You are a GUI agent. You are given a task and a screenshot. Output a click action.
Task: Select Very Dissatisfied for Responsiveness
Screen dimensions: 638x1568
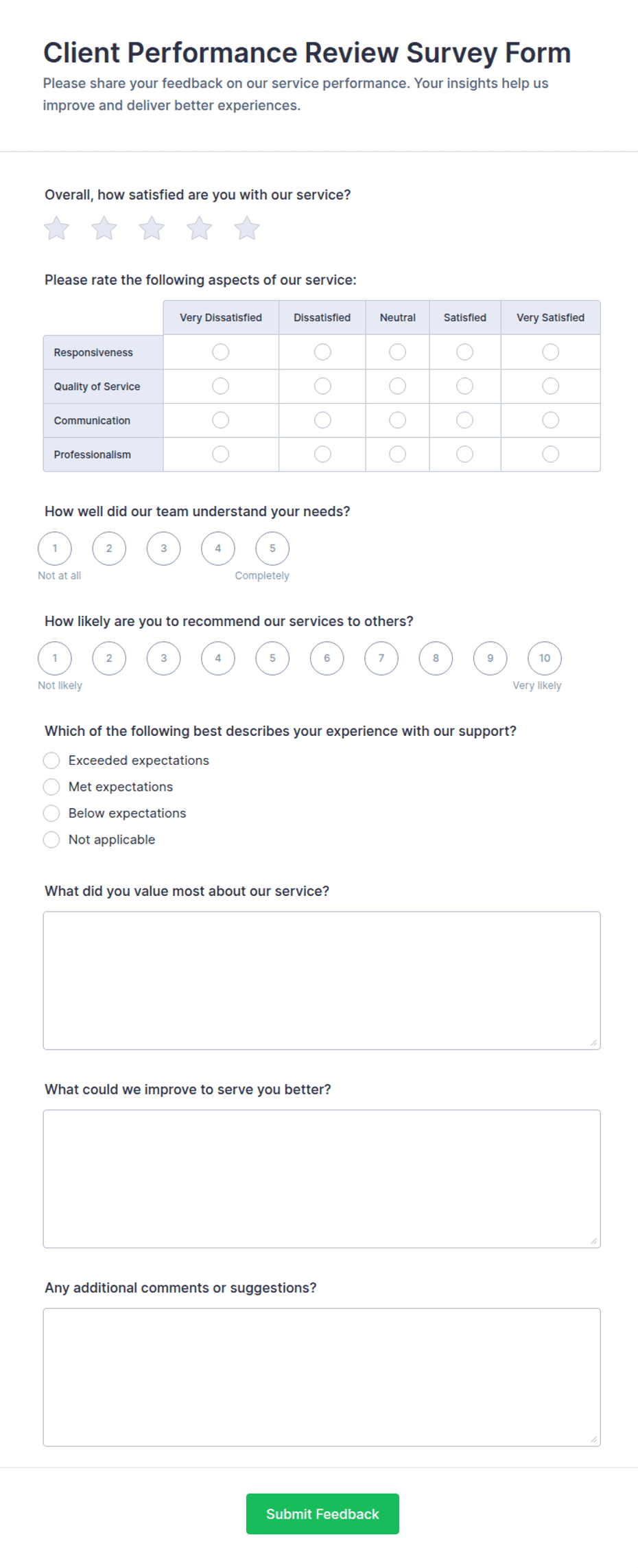click(x=220, y=352)
